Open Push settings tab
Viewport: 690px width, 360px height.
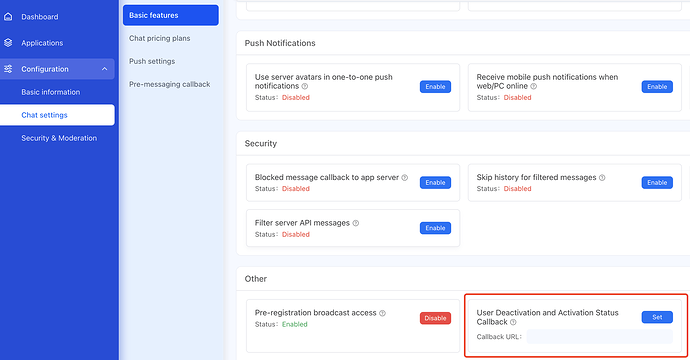152,61
